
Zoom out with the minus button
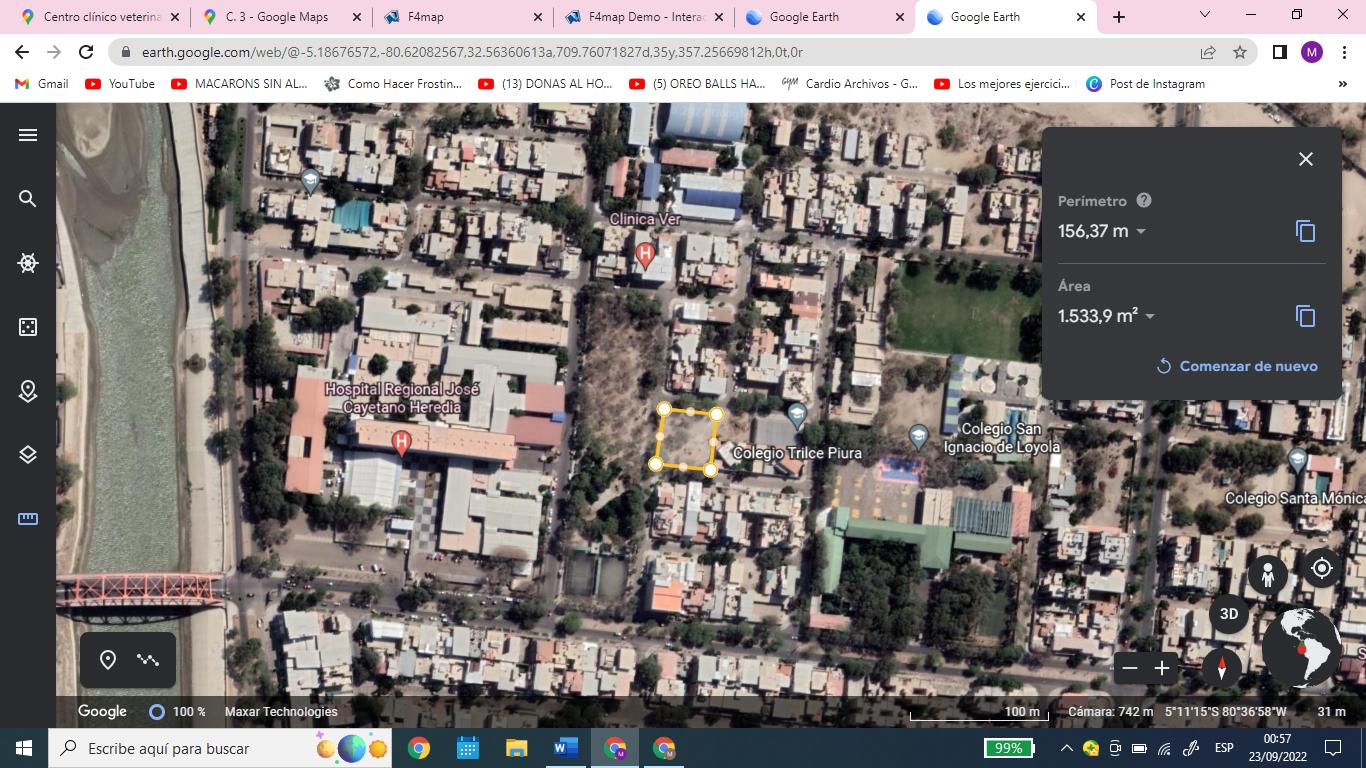[1130, 668]
